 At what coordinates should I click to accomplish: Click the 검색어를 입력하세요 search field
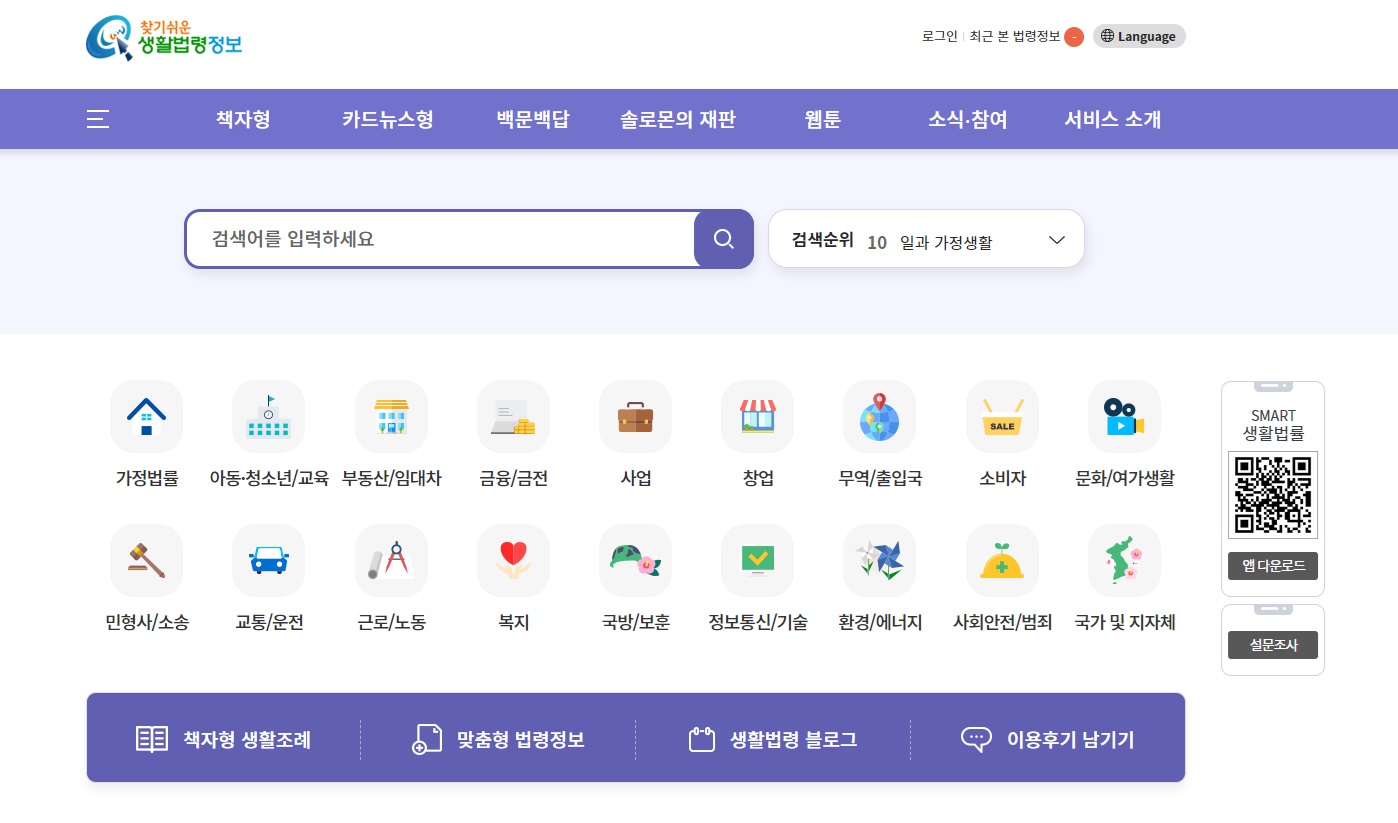click(440, 239)
